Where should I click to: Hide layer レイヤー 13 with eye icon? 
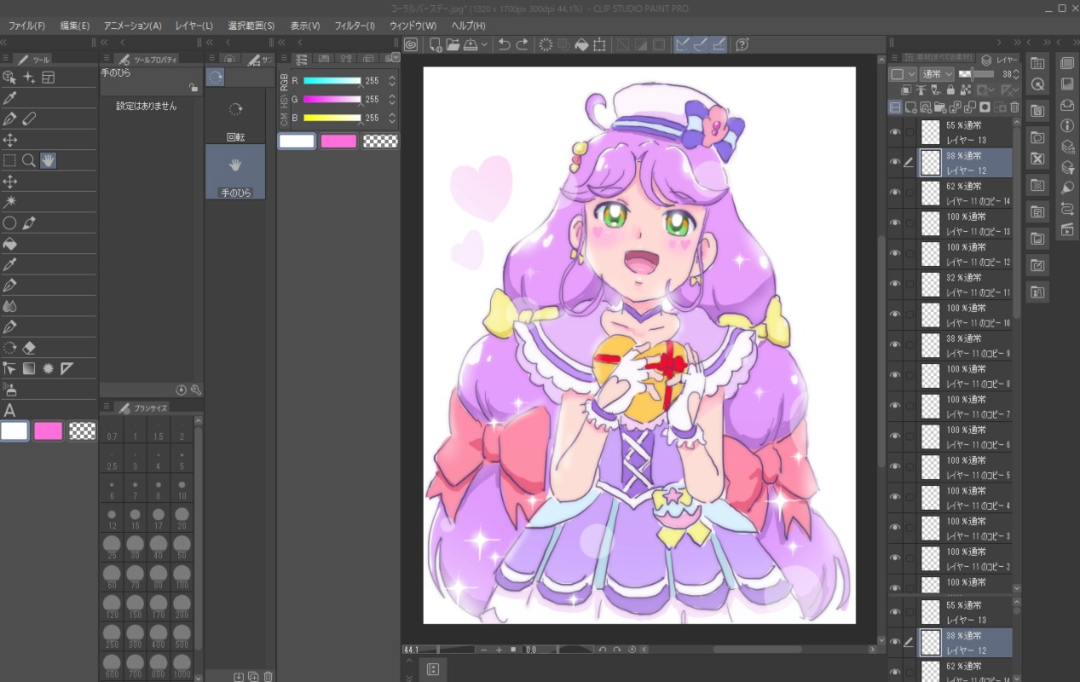click(x=895, y=132)
